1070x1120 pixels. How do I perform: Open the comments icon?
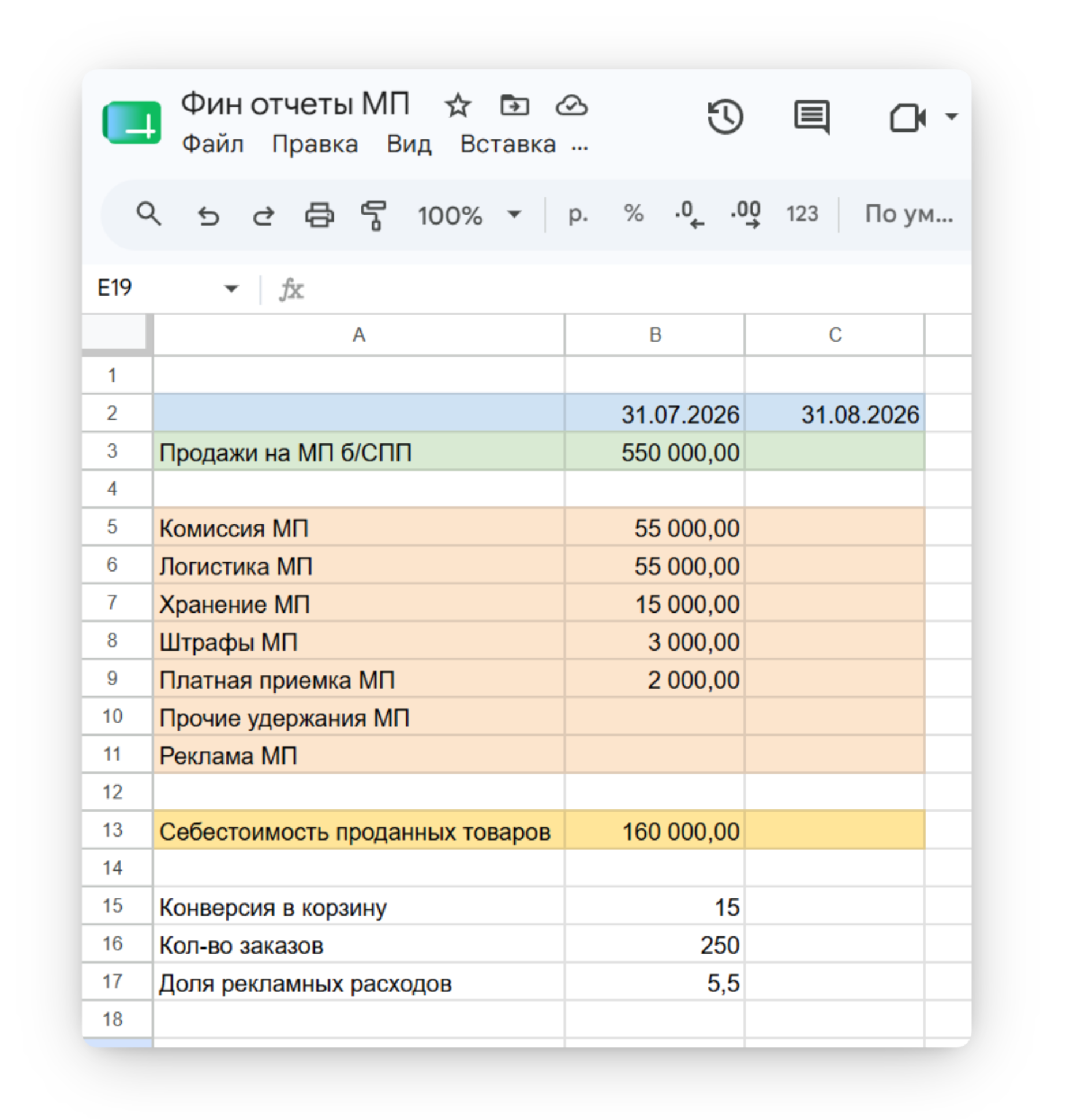[x=812, y=117]
